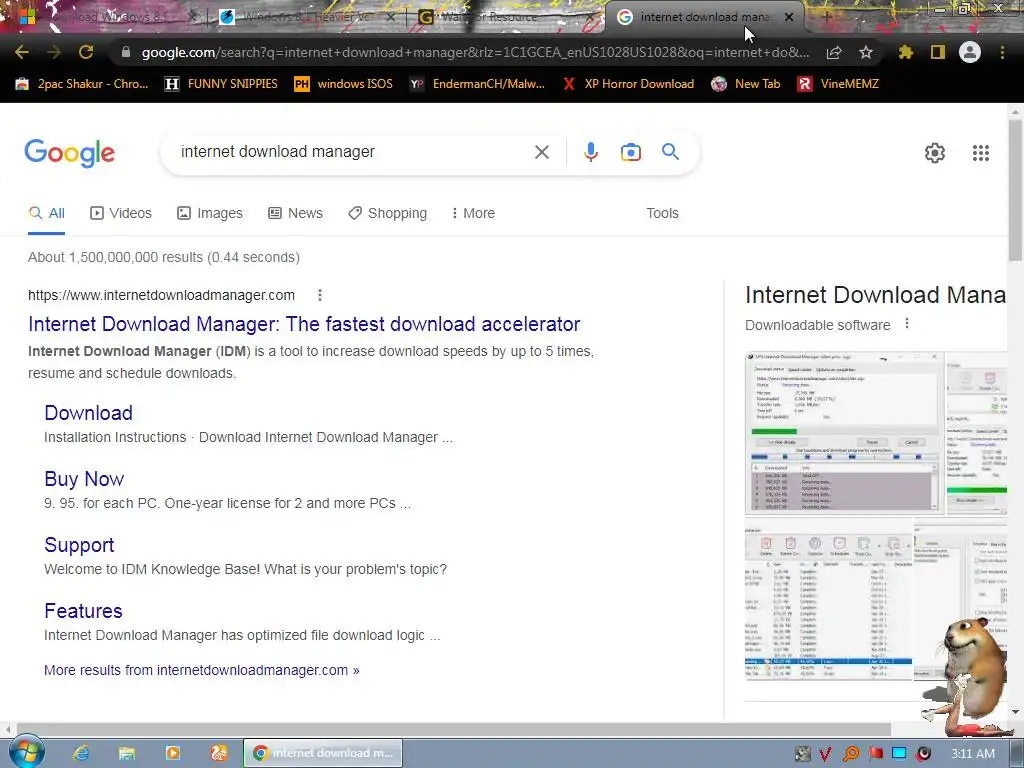Open the Download sitelink
This screenshot has height=768, width=1024.
point(88,413)
